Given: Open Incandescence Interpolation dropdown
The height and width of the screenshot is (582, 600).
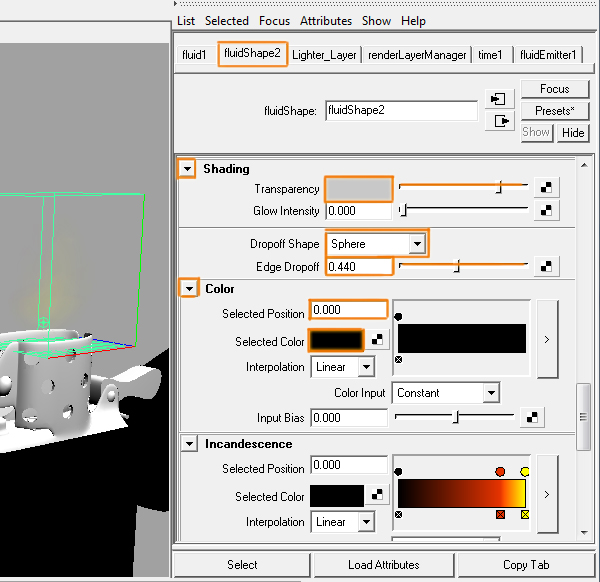Looking at the screenshot, I should pos(366,522).
